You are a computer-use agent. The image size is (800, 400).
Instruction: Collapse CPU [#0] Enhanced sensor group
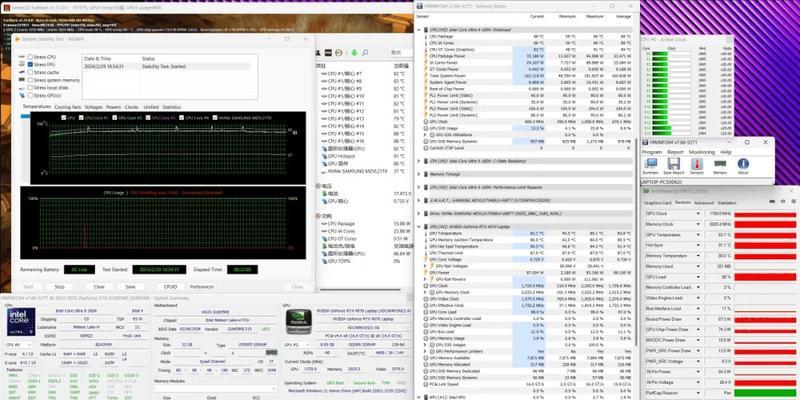pyautogui.click(x=419, y=30)
